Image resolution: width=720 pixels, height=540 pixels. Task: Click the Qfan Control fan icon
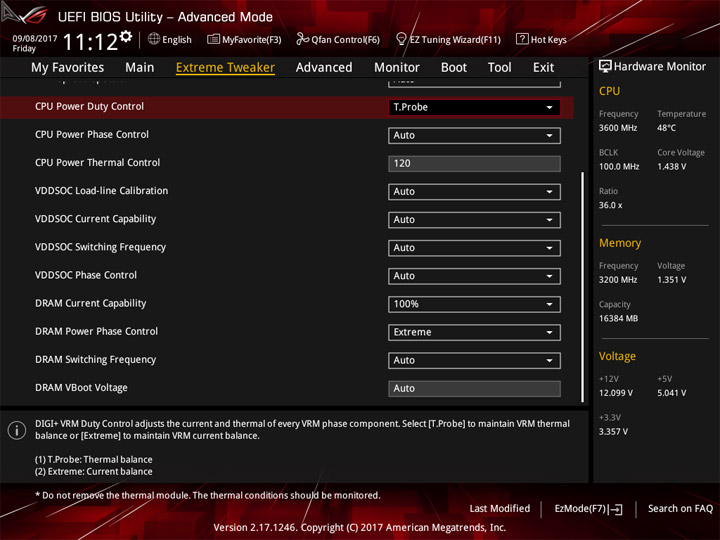302,39
